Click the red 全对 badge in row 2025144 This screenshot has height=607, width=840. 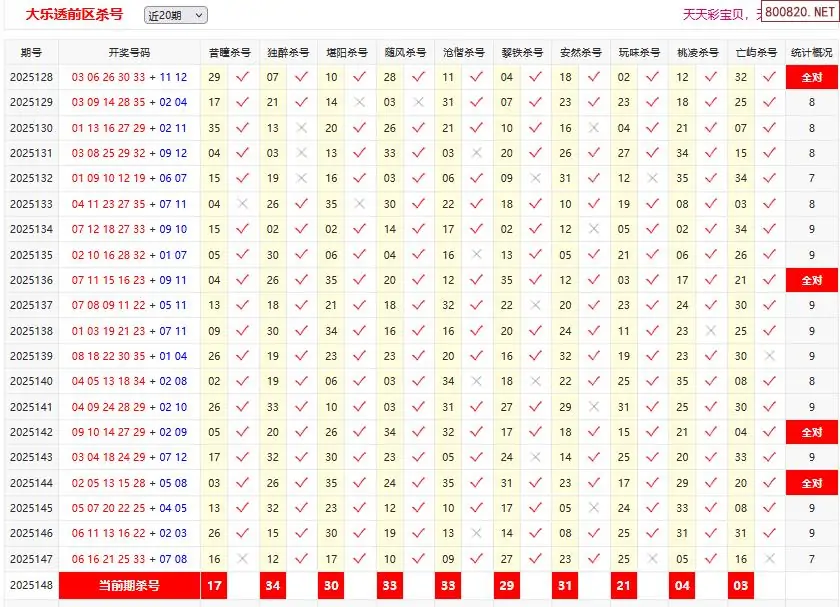click(x=811, y=483)
